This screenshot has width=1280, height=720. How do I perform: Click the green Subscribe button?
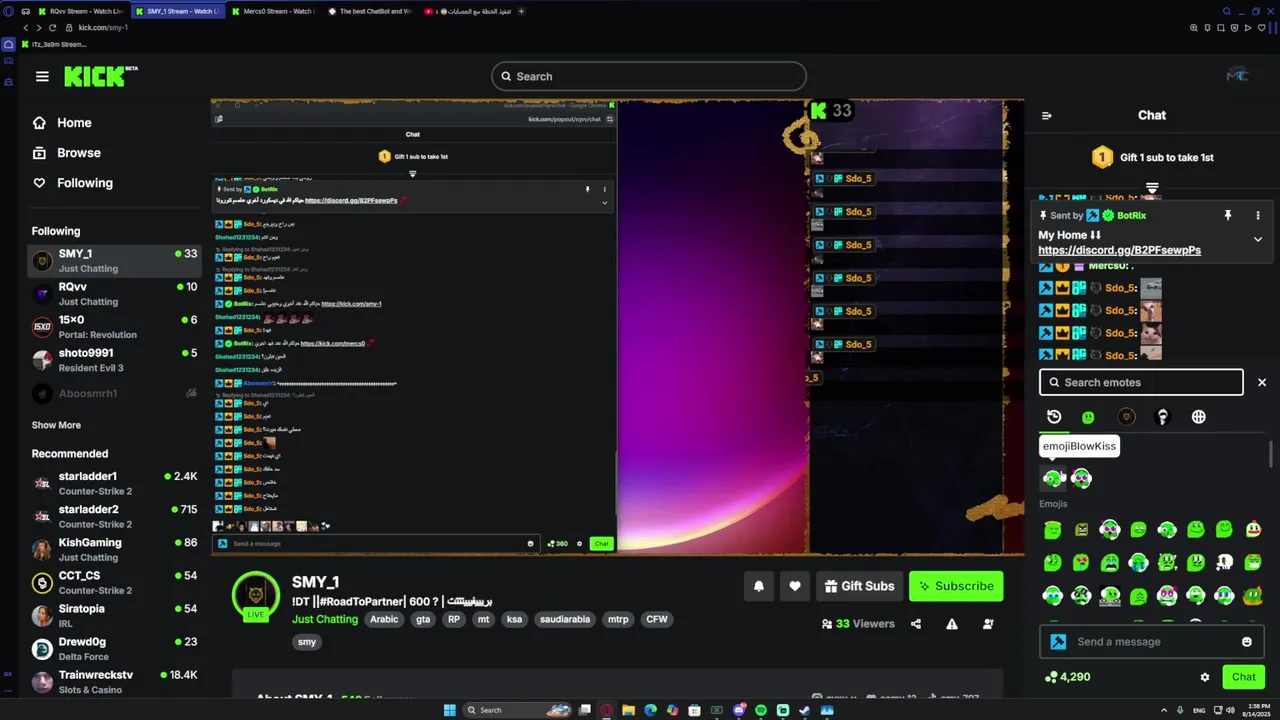pos(956,586)
